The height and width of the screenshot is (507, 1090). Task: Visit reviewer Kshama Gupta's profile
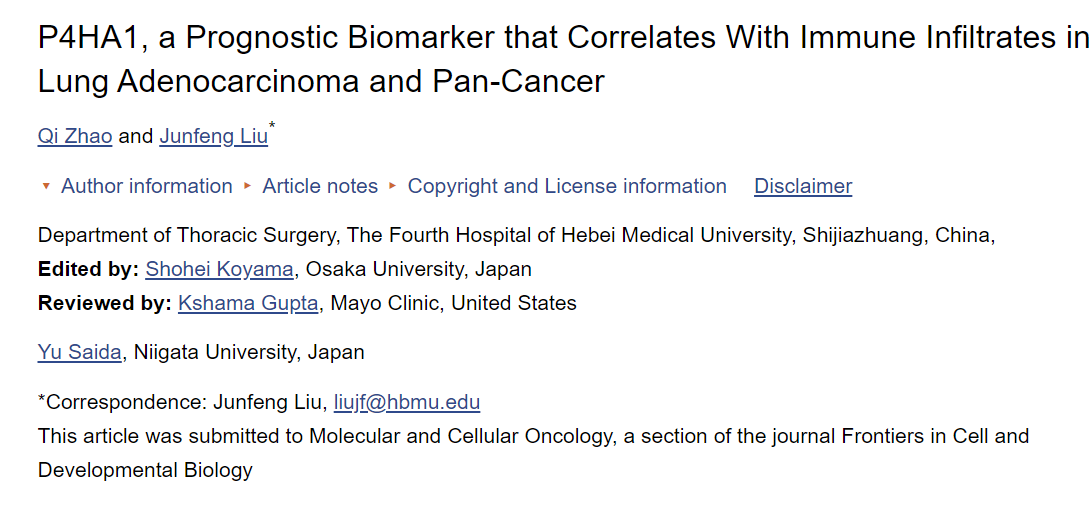[250, 303]
